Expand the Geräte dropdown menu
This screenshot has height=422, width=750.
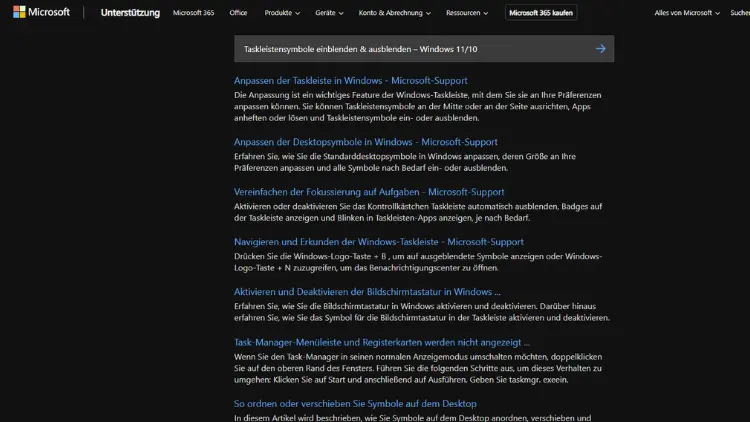click(329, 13)
